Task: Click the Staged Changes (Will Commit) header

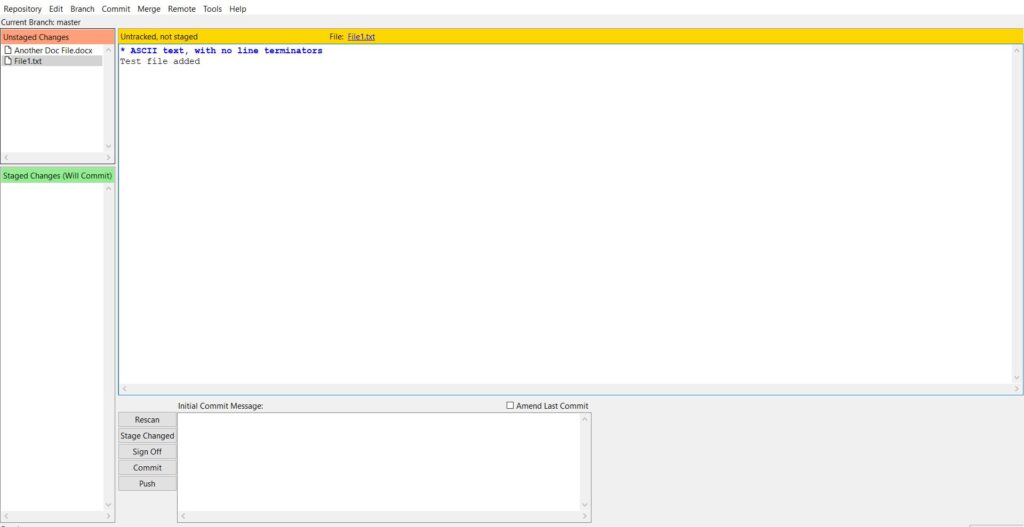Action: click(x=57, y=176)
